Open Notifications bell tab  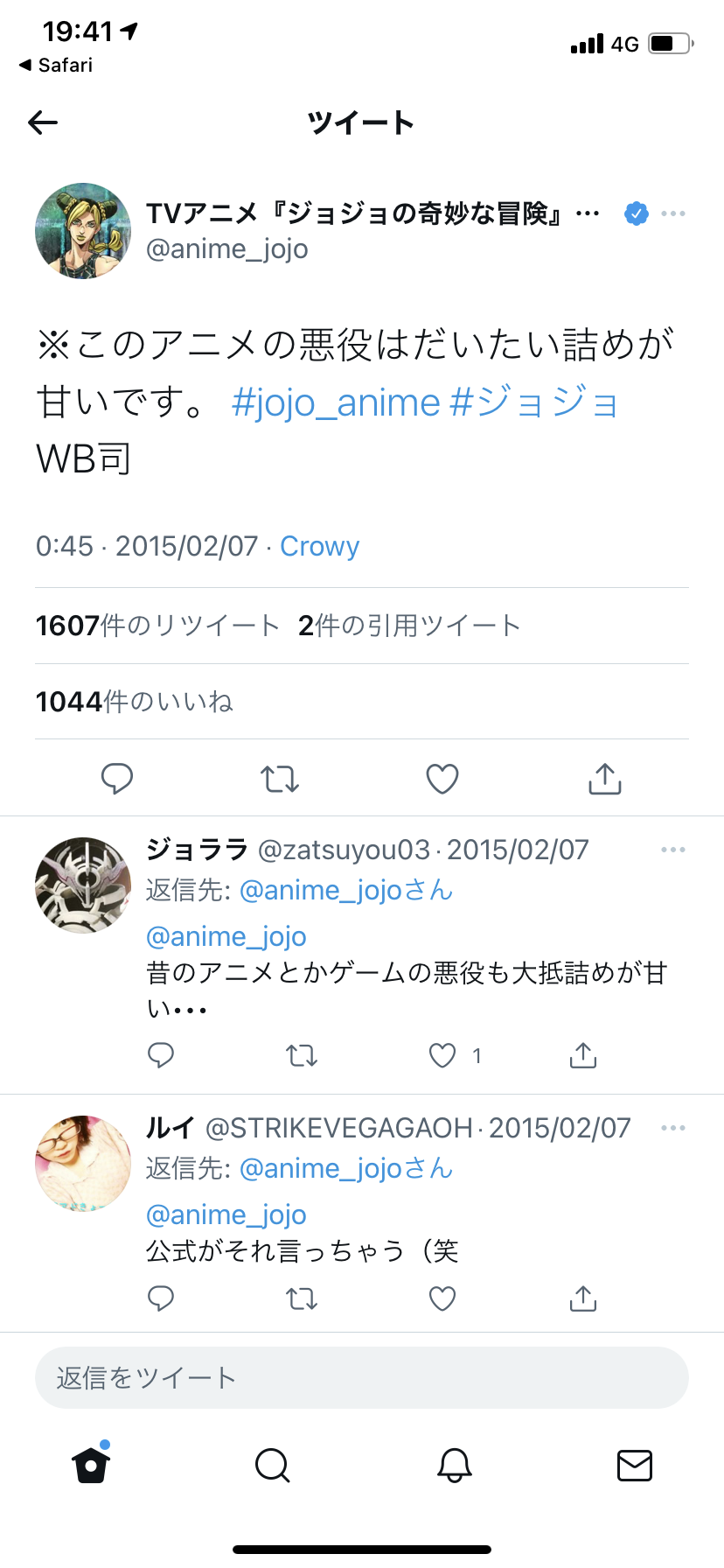(x=455, y=1465)
